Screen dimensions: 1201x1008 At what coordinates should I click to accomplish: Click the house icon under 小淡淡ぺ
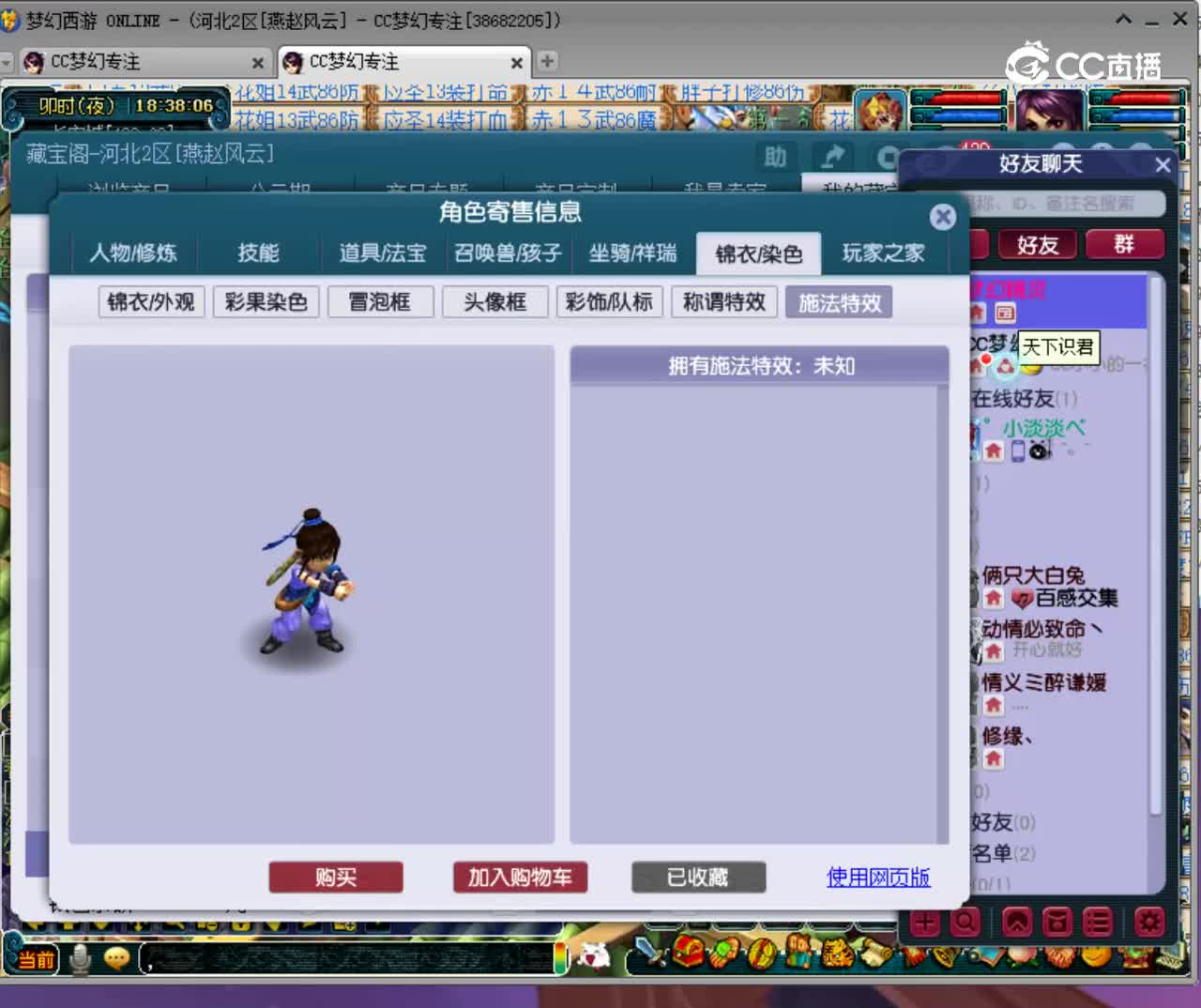(x=994, y=451)
